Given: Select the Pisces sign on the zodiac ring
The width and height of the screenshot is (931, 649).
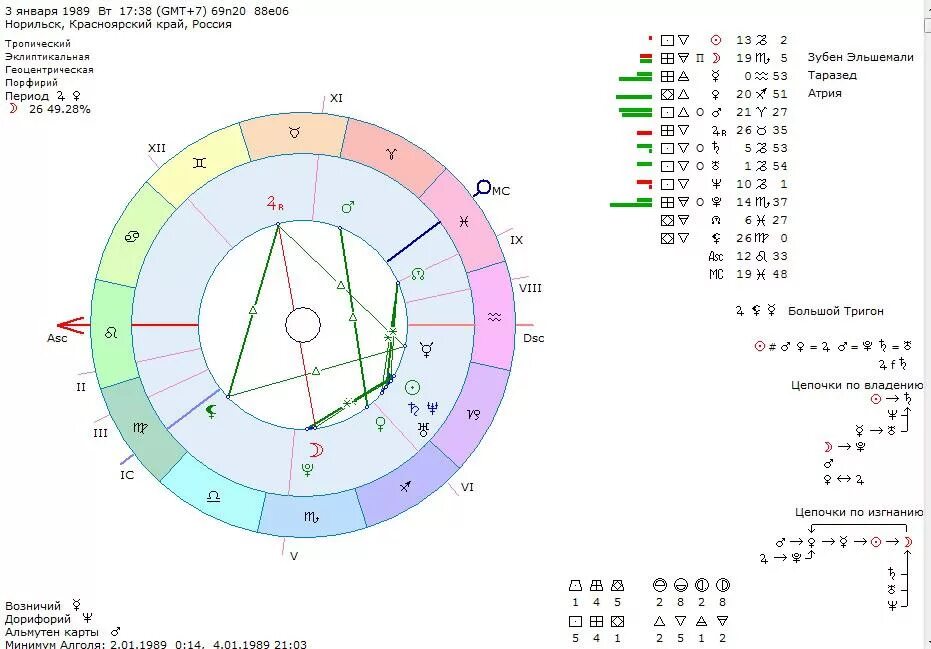Looking at the screenshot, I should click(464, 221).
